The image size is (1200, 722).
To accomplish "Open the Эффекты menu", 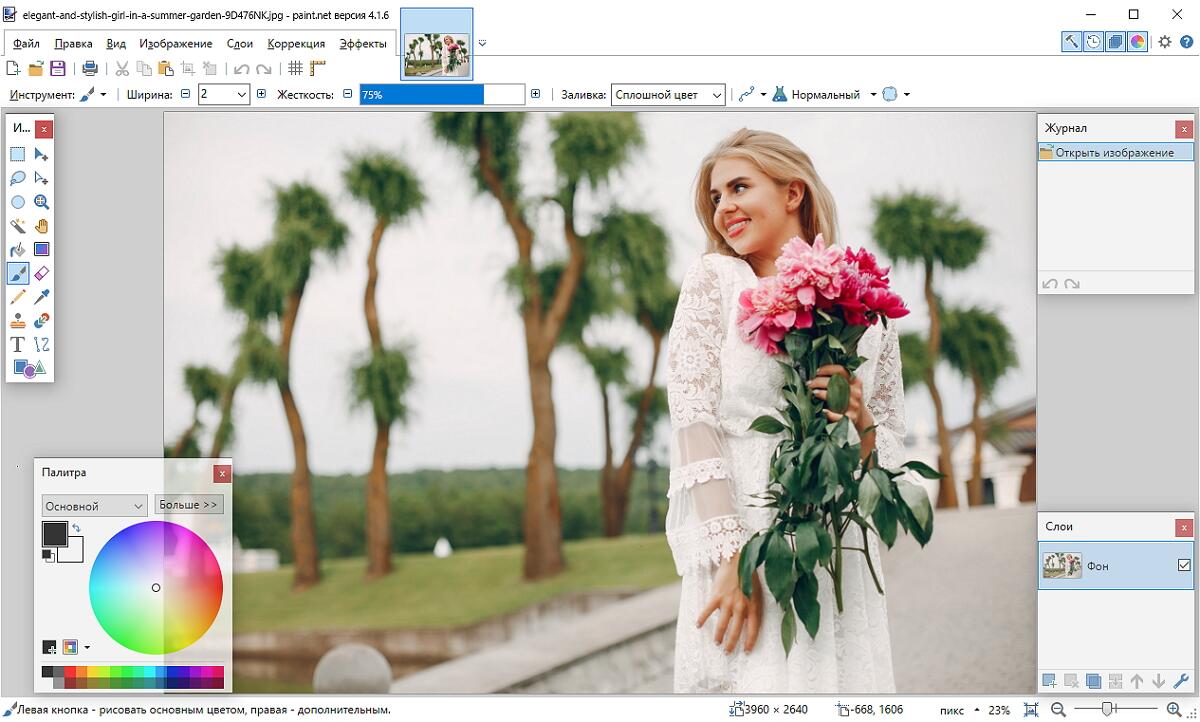I will pyautogui.click(x=362, y=44).
